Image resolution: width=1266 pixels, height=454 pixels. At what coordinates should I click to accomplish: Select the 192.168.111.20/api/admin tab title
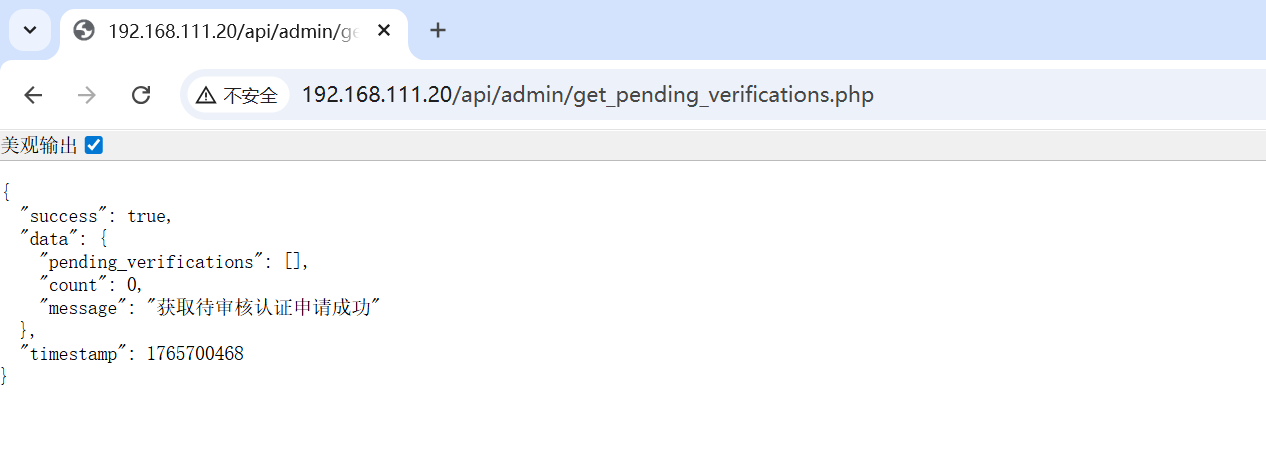232,31
